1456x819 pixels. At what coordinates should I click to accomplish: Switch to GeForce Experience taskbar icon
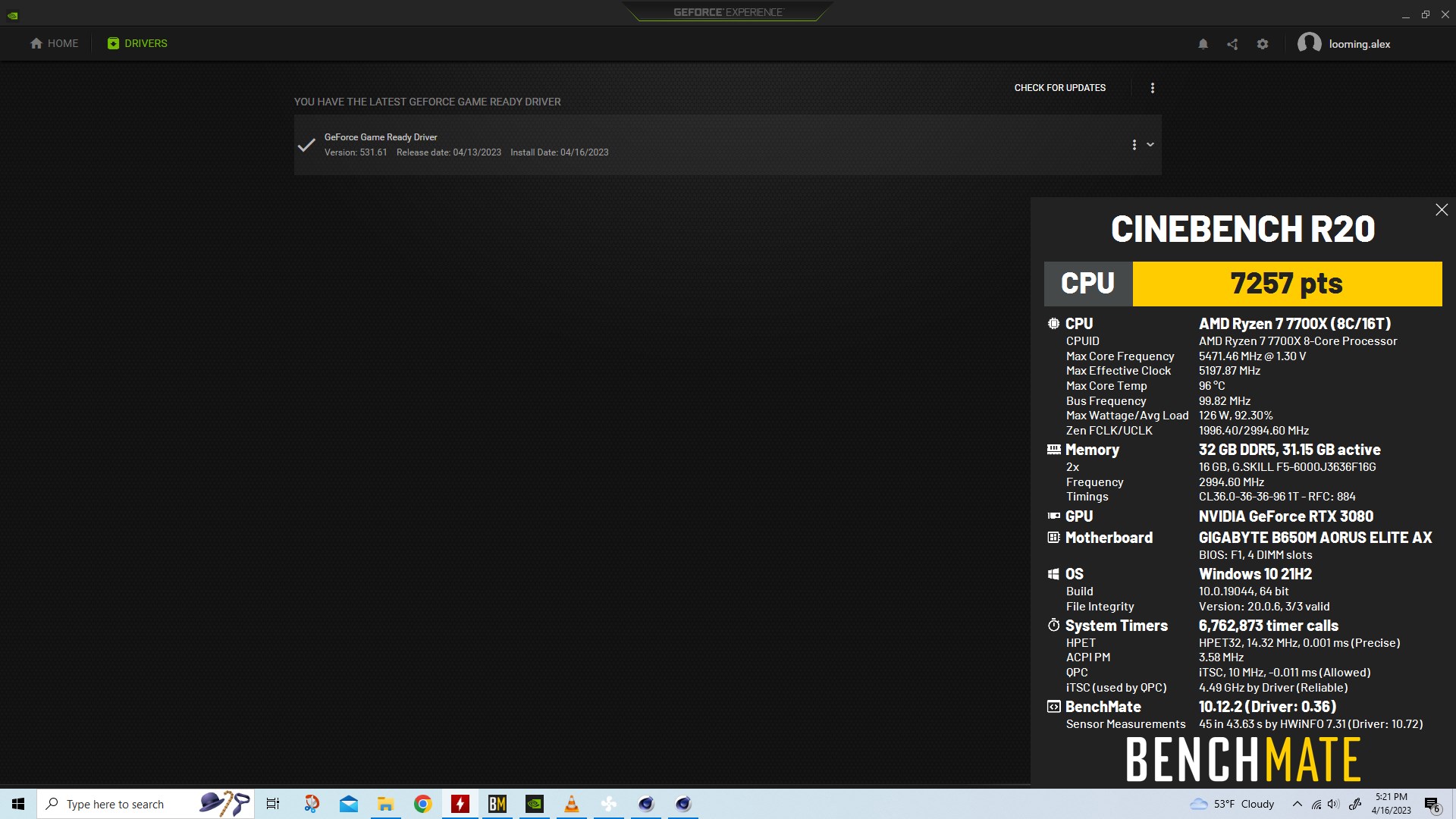point(535,804)
